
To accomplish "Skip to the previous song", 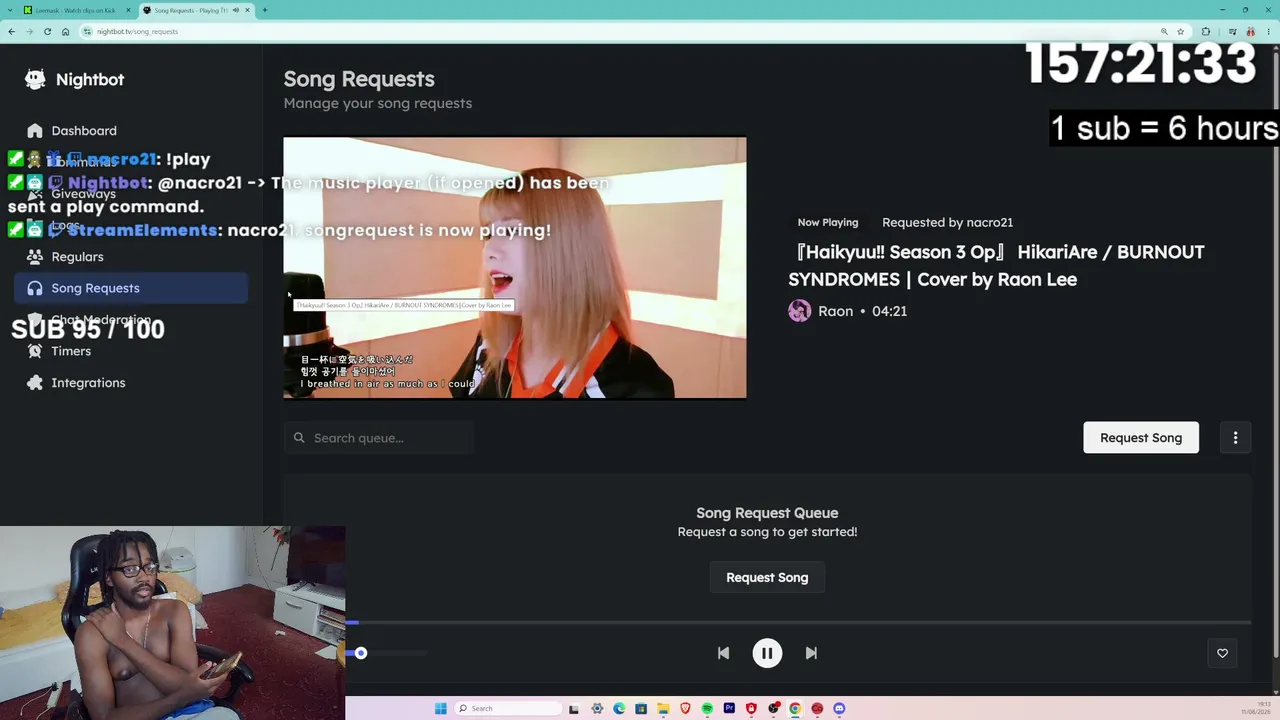I will [723, 653].
